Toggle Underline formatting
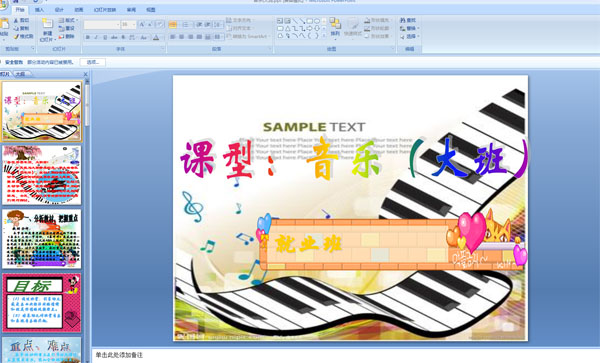This screenshot has width=600, height=363. click(x=105, y=37)
